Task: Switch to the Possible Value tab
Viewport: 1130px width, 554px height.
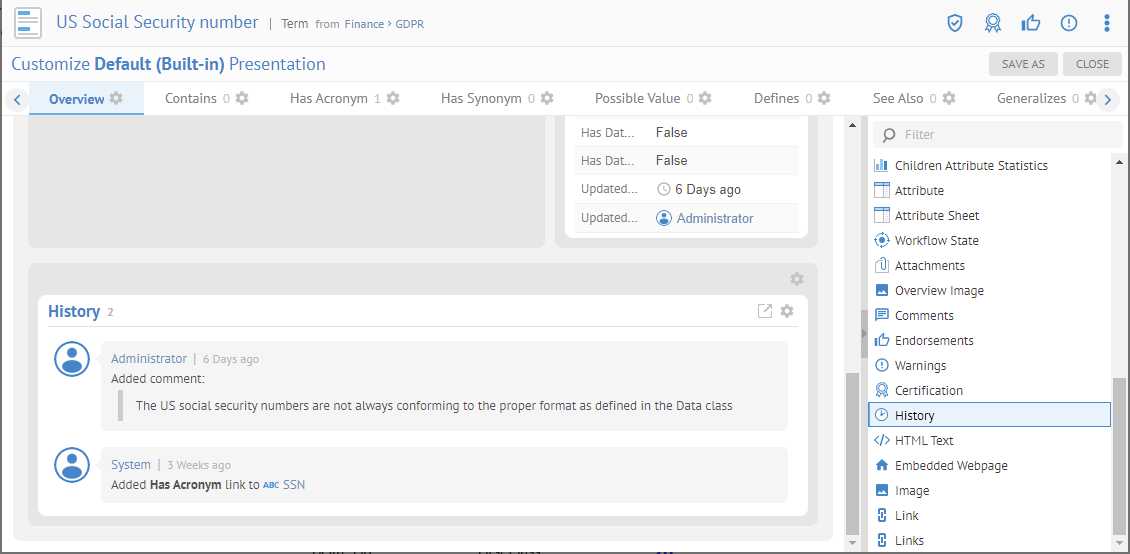Action: tap(637, 99)
